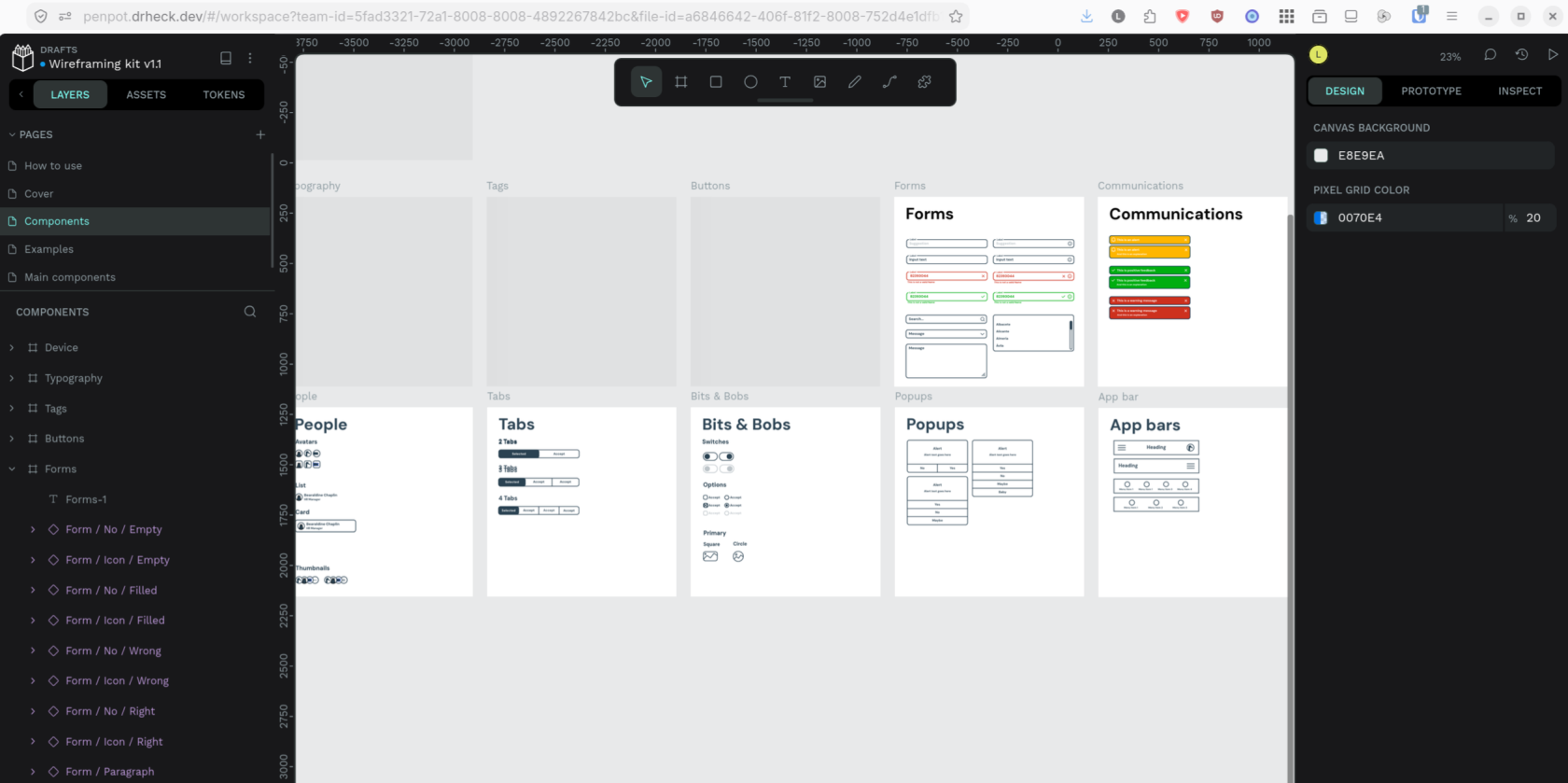Select the Move tool arrow
Viewport: 1568px width, 783px height.
coord(646,82)
